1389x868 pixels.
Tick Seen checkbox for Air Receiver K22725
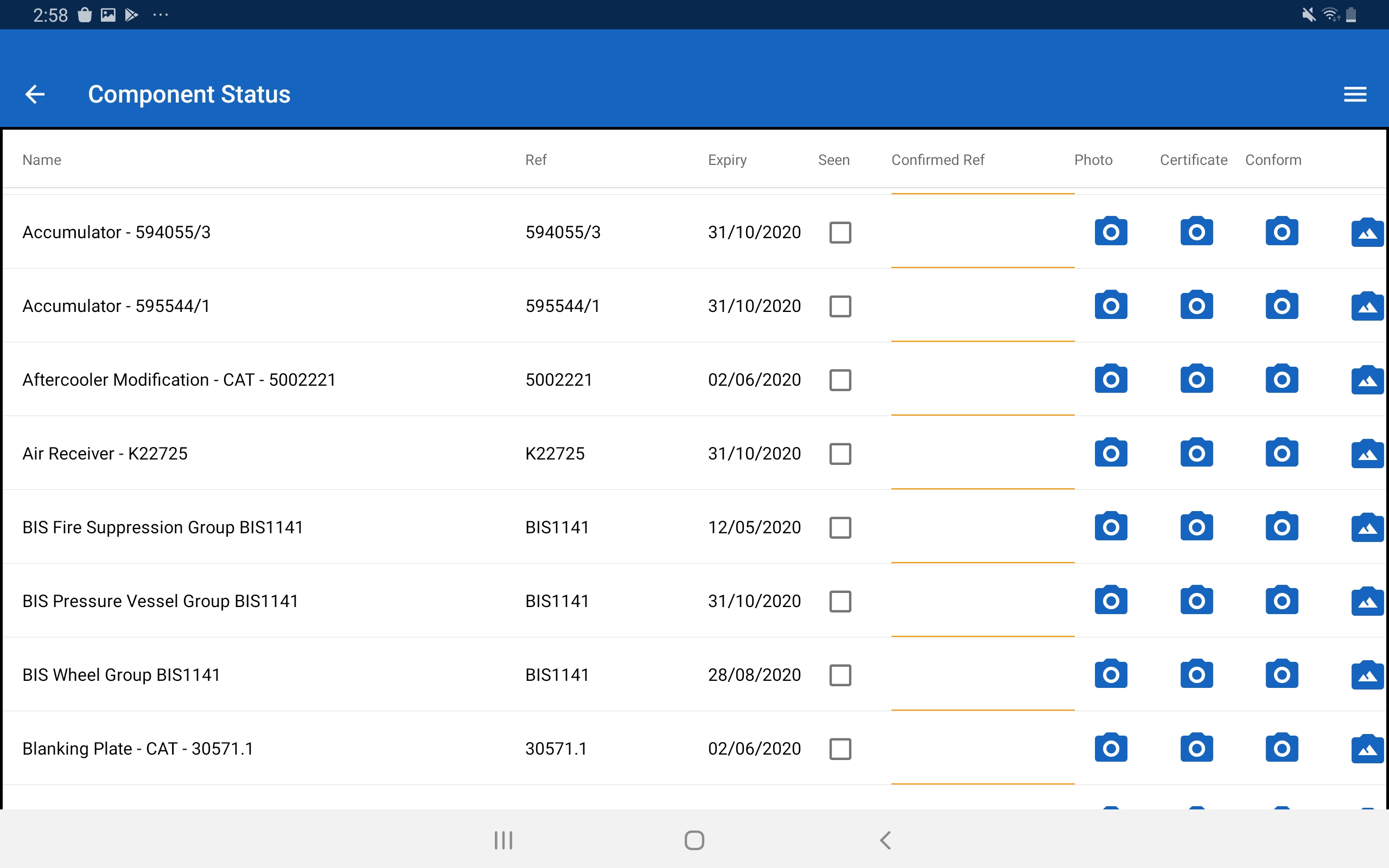tap(840, 454)
